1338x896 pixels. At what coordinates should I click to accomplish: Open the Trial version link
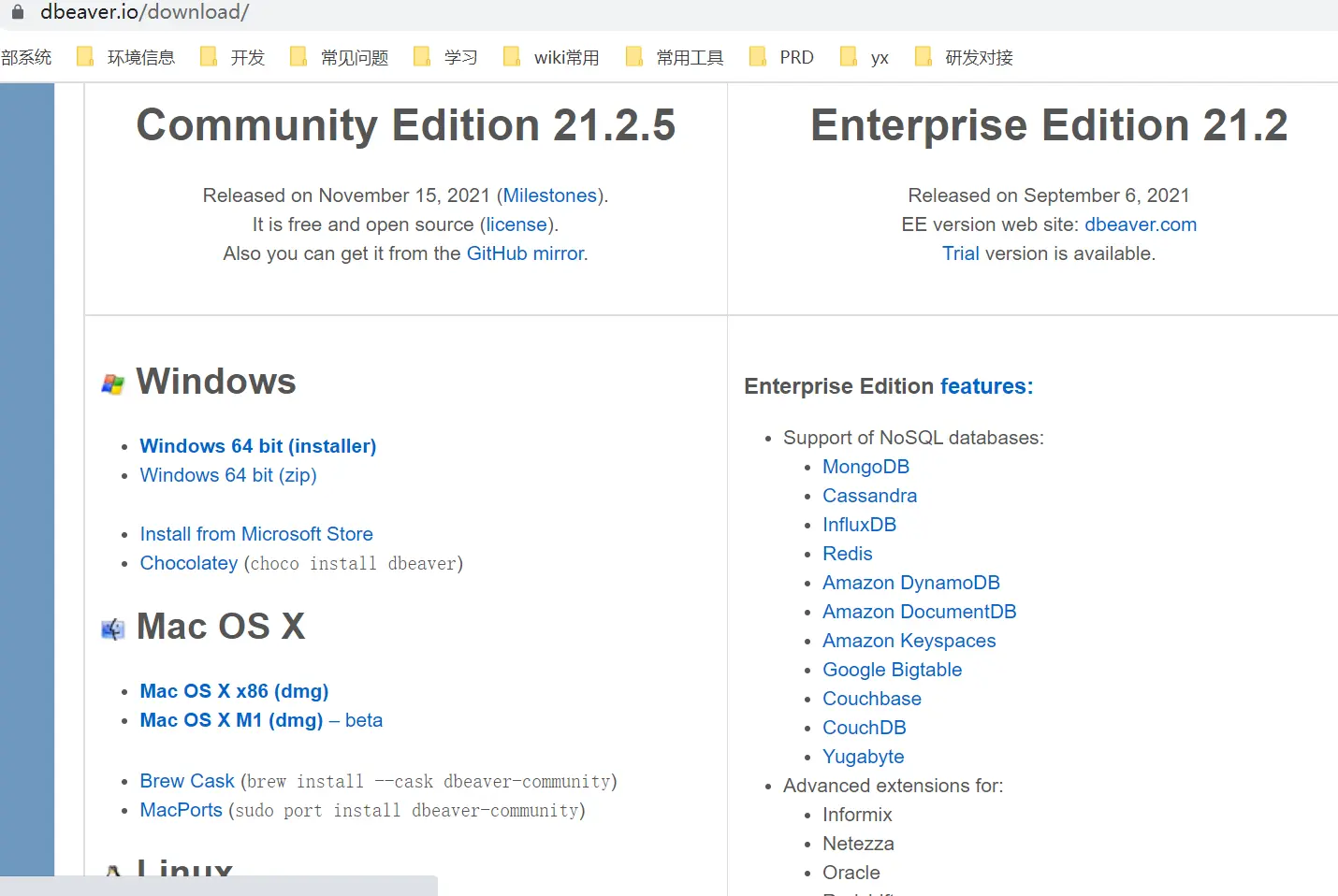coord(961,253)
